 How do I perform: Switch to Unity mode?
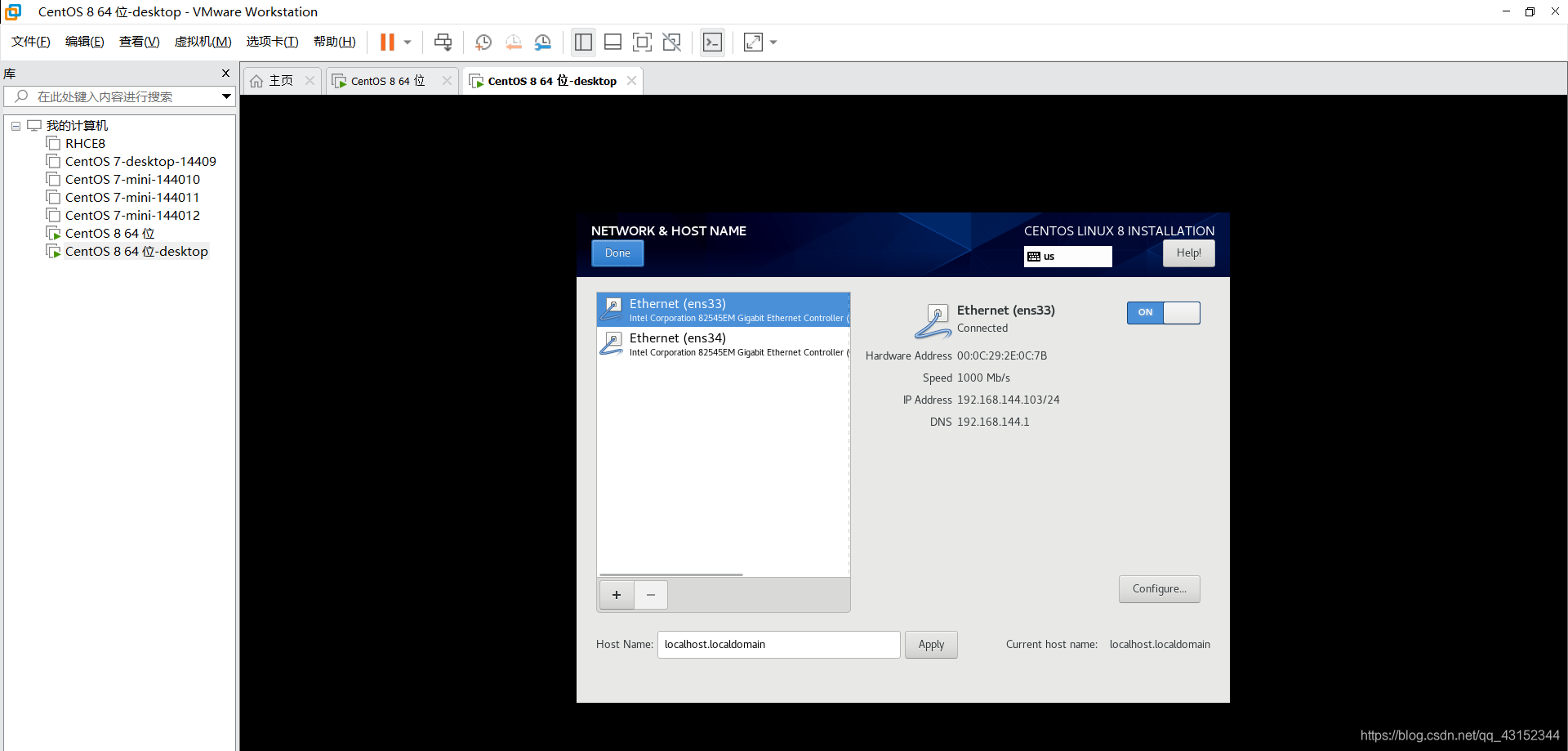(x=671, y=42)
